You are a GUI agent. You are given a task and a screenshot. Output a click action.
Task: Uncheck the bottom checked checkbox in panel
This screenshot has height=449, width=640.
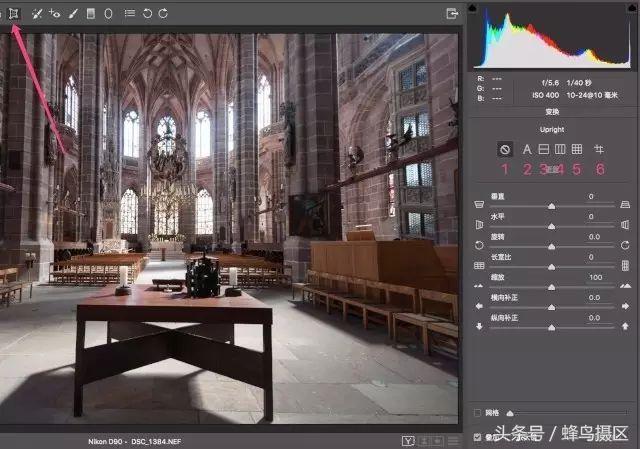pyautogui.click(x=478, y=437)
